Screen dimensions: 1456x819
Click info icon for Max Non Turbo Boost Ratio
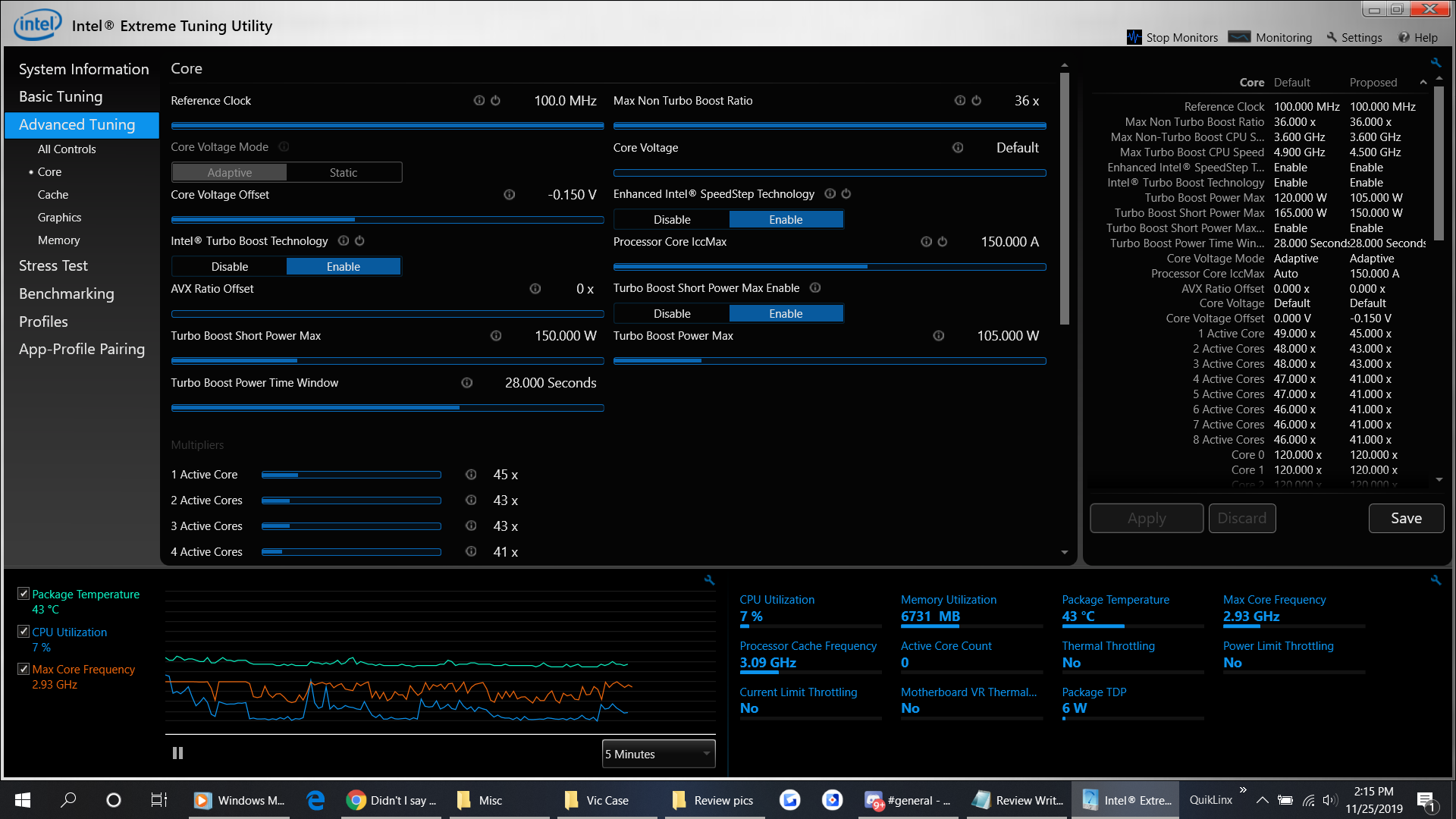click(x=959, y=101)
